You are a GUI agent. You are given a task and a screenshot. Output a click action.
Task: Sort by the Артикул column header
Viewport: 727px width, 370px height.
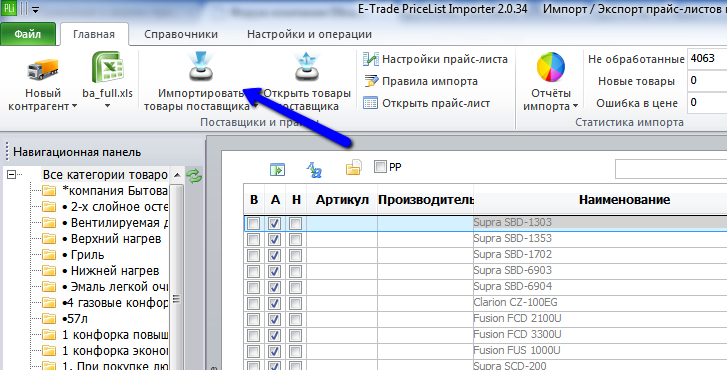pyautogui.click(x=342, y=200)
